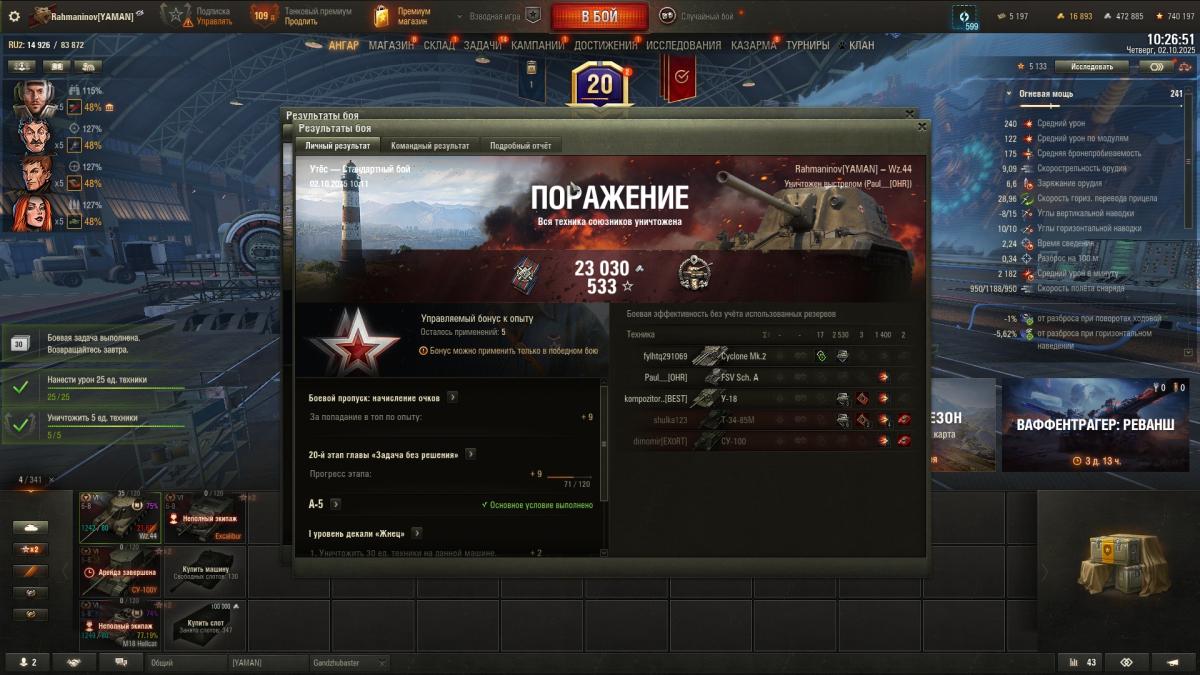Open the Achievements menu
Image resolution: width=1200 pixels, height=675 pixels.
click(x=606, y=45)
